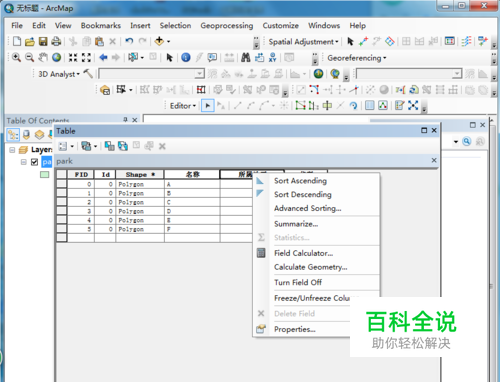This screenshot has width=500, height=382.
Task: Click the Fixed Zoom Out icon
Action: click(x=86, y=57)
